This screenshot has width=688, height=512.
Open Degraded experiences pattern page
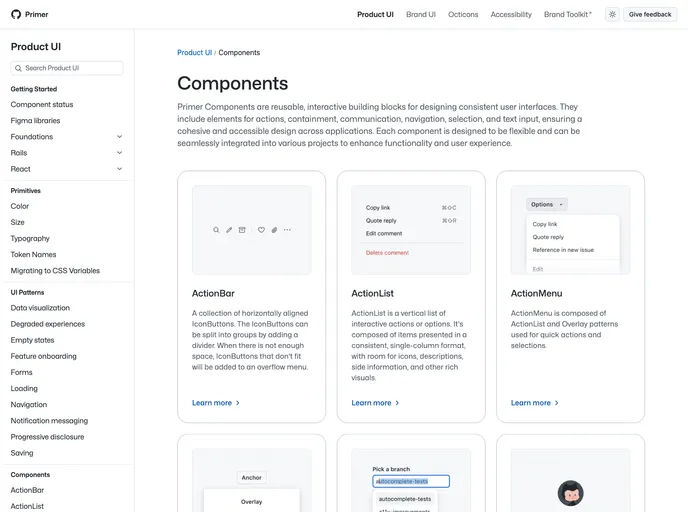pyautogui.click(x=48, y=324)
